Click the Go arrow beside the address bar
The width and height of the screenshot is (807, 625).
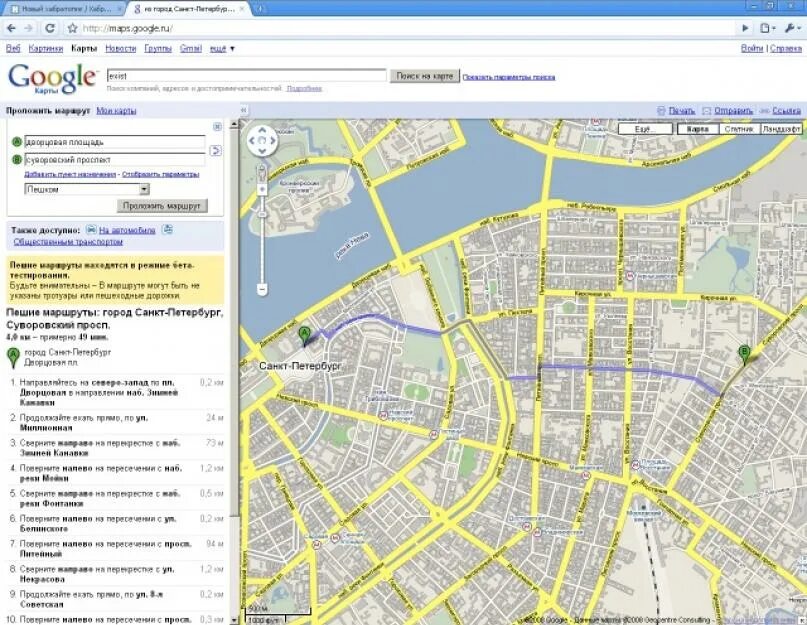click(x=745, y=28)
